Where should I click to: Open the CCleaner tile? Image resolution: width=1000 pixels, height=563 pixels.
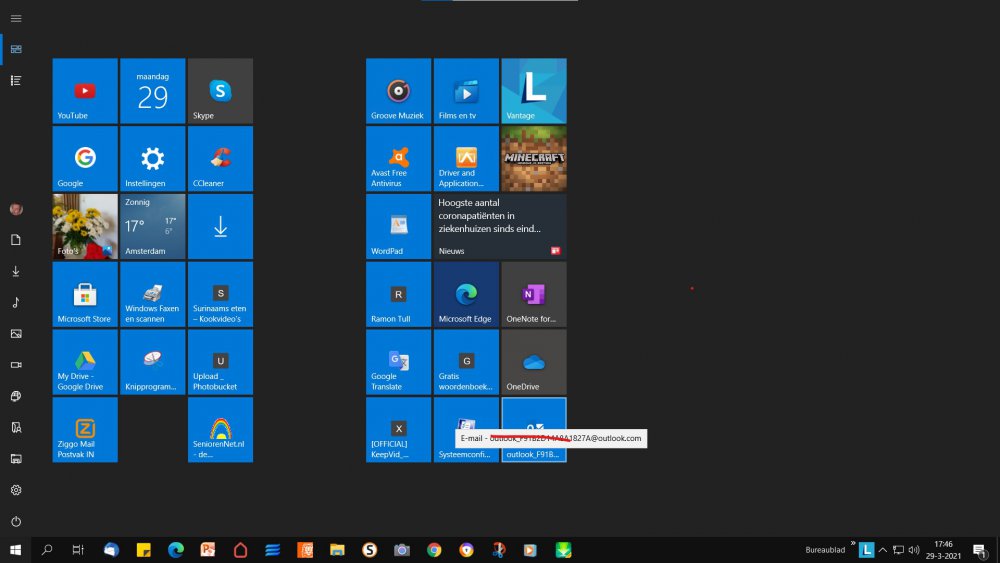tap(220, 159)
